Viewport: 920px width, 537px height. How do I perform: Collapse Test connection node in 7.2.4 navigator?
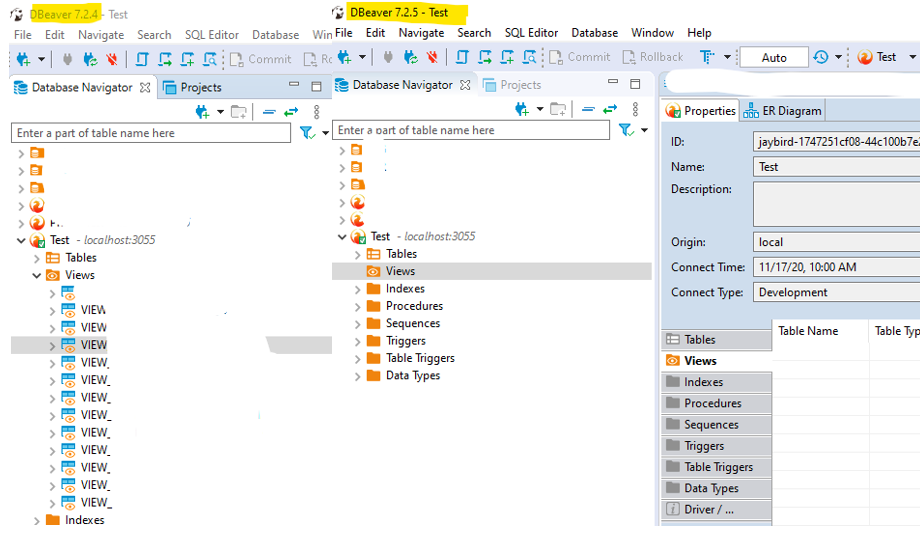pyautogui.click(x=21, y=241)
